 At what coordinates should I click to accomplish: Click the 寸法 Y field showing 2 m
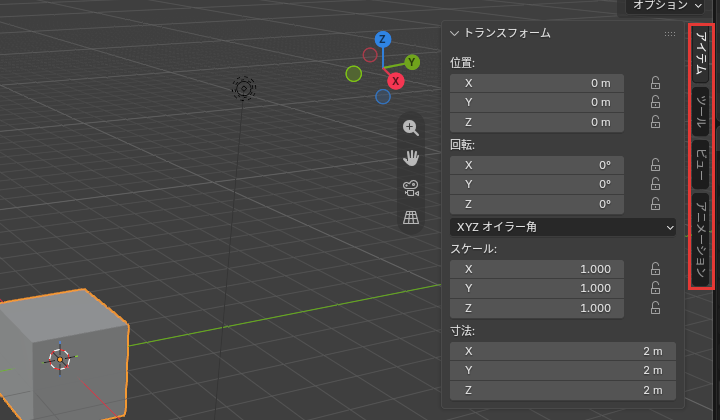point(562,370)
